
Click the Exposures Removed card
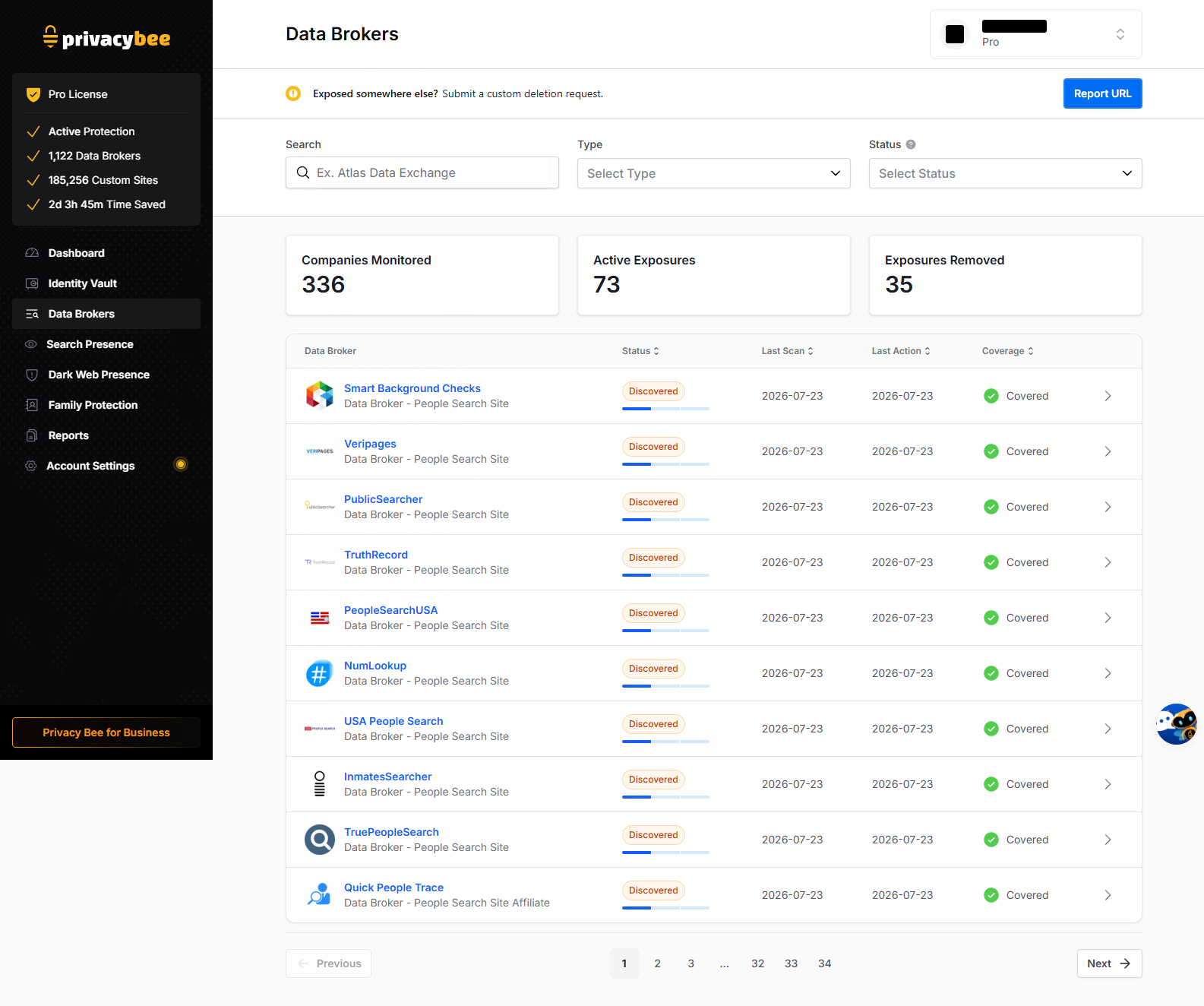point(1006,275)
